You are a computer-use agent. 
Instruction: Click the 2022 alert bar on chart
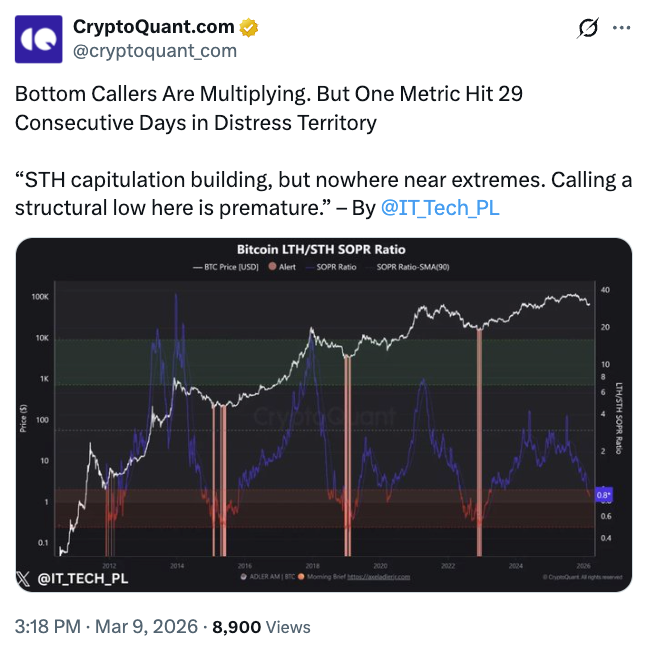point(479,440)
